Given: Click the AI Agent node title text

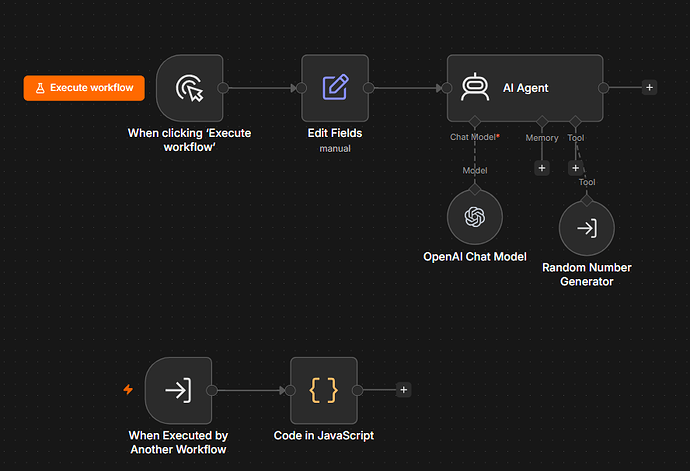Looking at the screenshot, I should pyautogui.click(x=525, y=88).
